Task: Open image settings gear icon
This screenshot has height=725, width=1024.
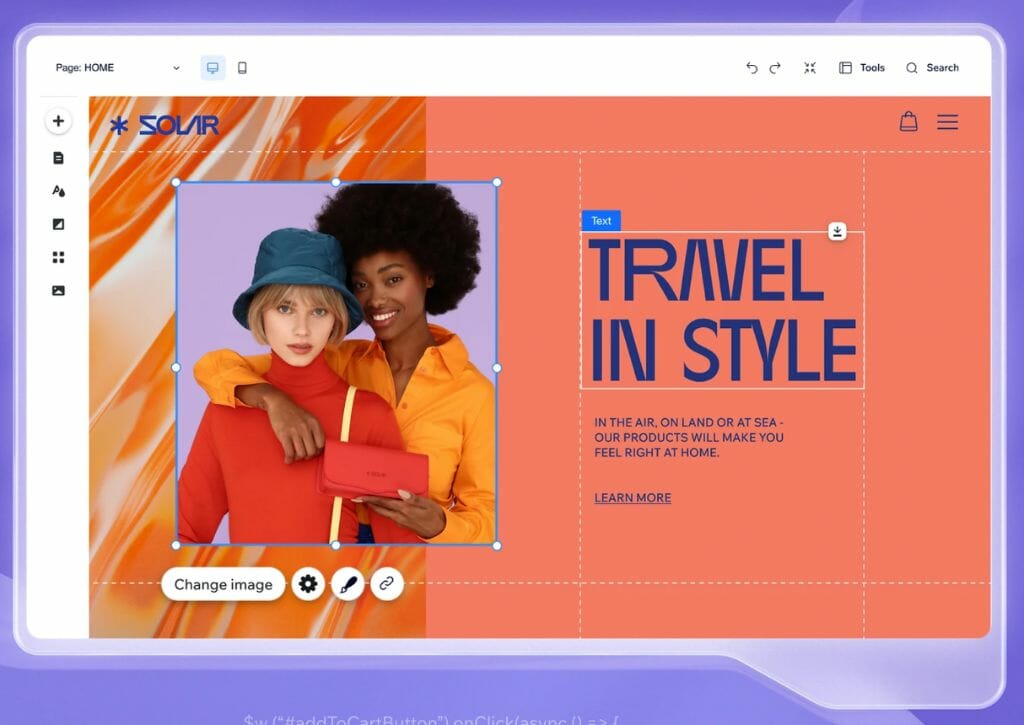Action: click(308, 584)
